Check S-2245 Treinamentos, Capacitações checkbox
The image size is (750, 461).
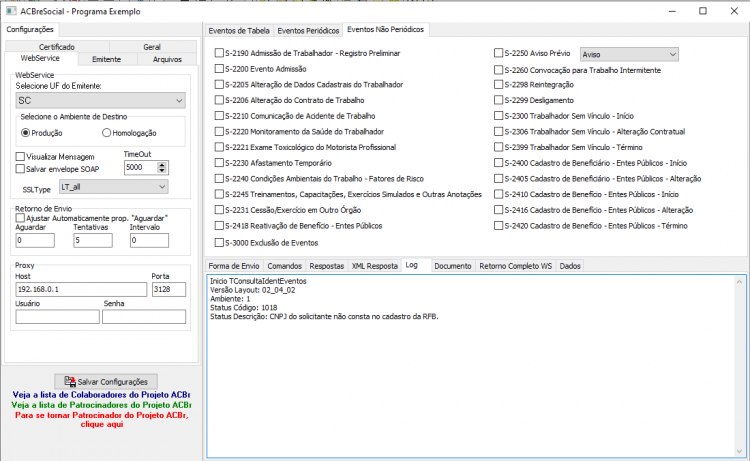(219, 195)
